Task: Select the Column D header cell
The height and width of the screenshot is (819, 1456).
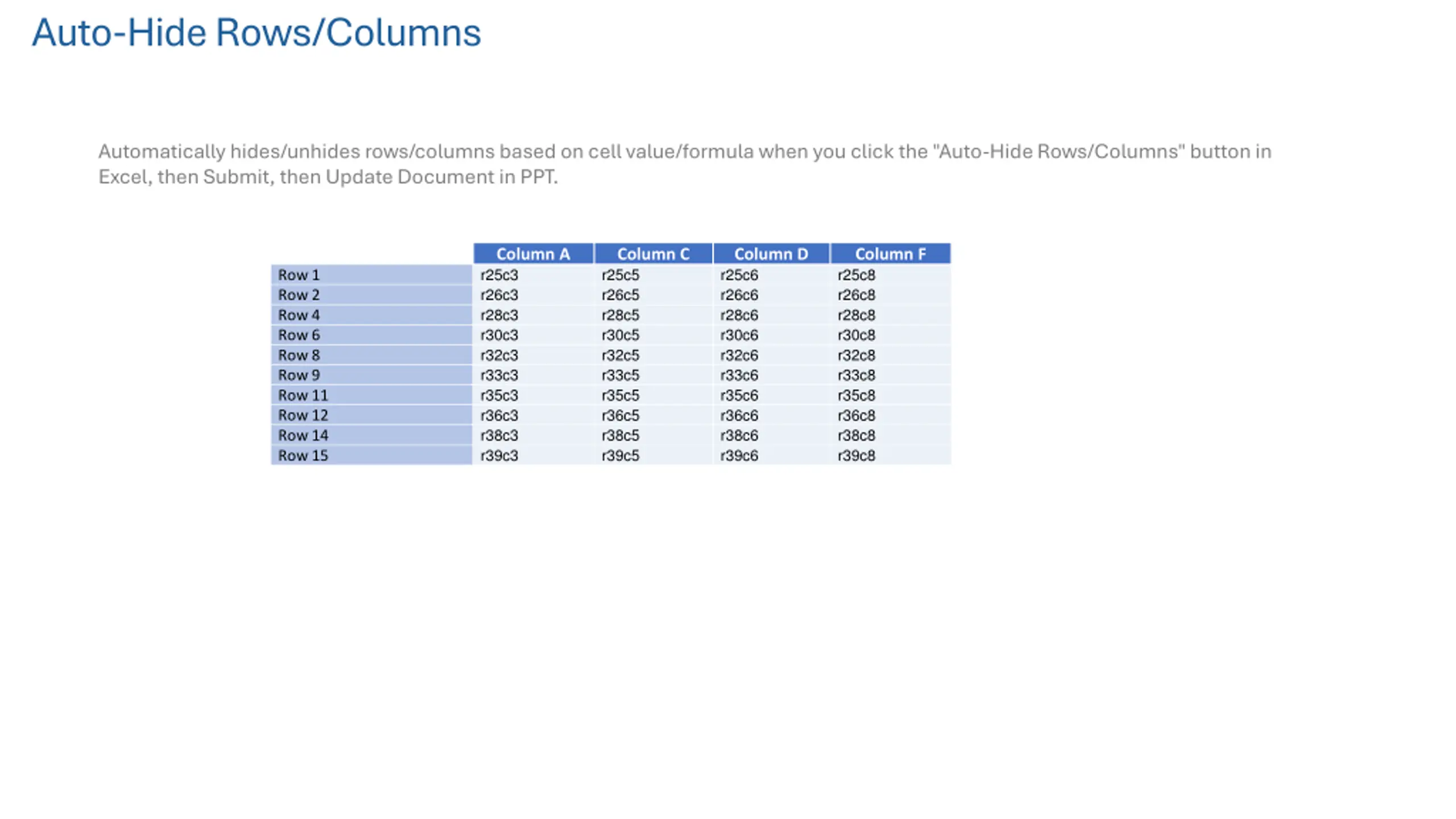Action: pos(771,254)
